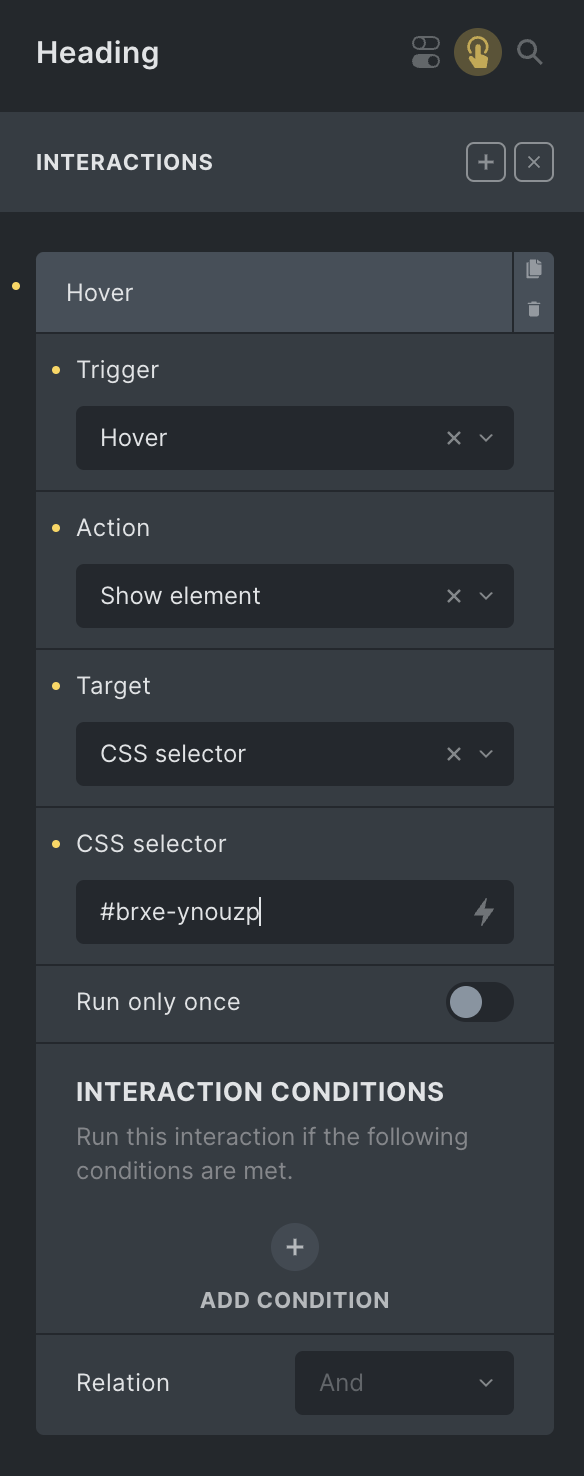This screenshot has height=1476, width=584.
Task: Select the Hover interaction title row
Action: click(x=274, y=293)
